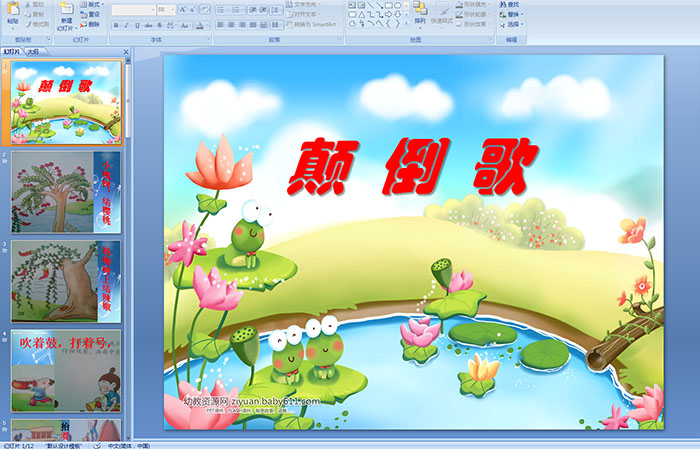The image size is (700, 449).
Task: Click the New Slide icon
Action: coord(66,8)
